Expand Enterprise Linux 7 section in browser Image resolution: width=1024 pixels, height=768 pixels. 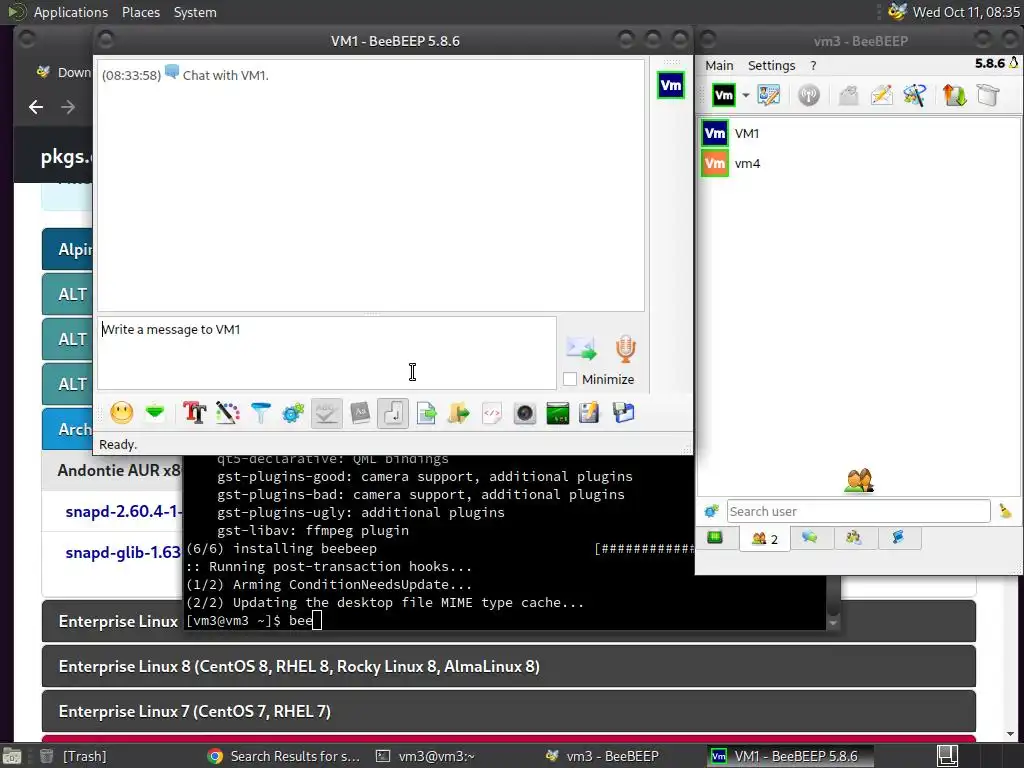[509, 711]
